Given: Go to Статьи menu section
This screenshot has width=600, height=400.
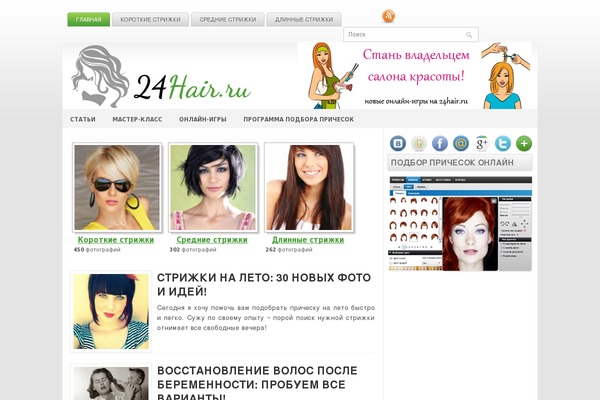Looking at the screenshot, I should [x=83, y=119].
